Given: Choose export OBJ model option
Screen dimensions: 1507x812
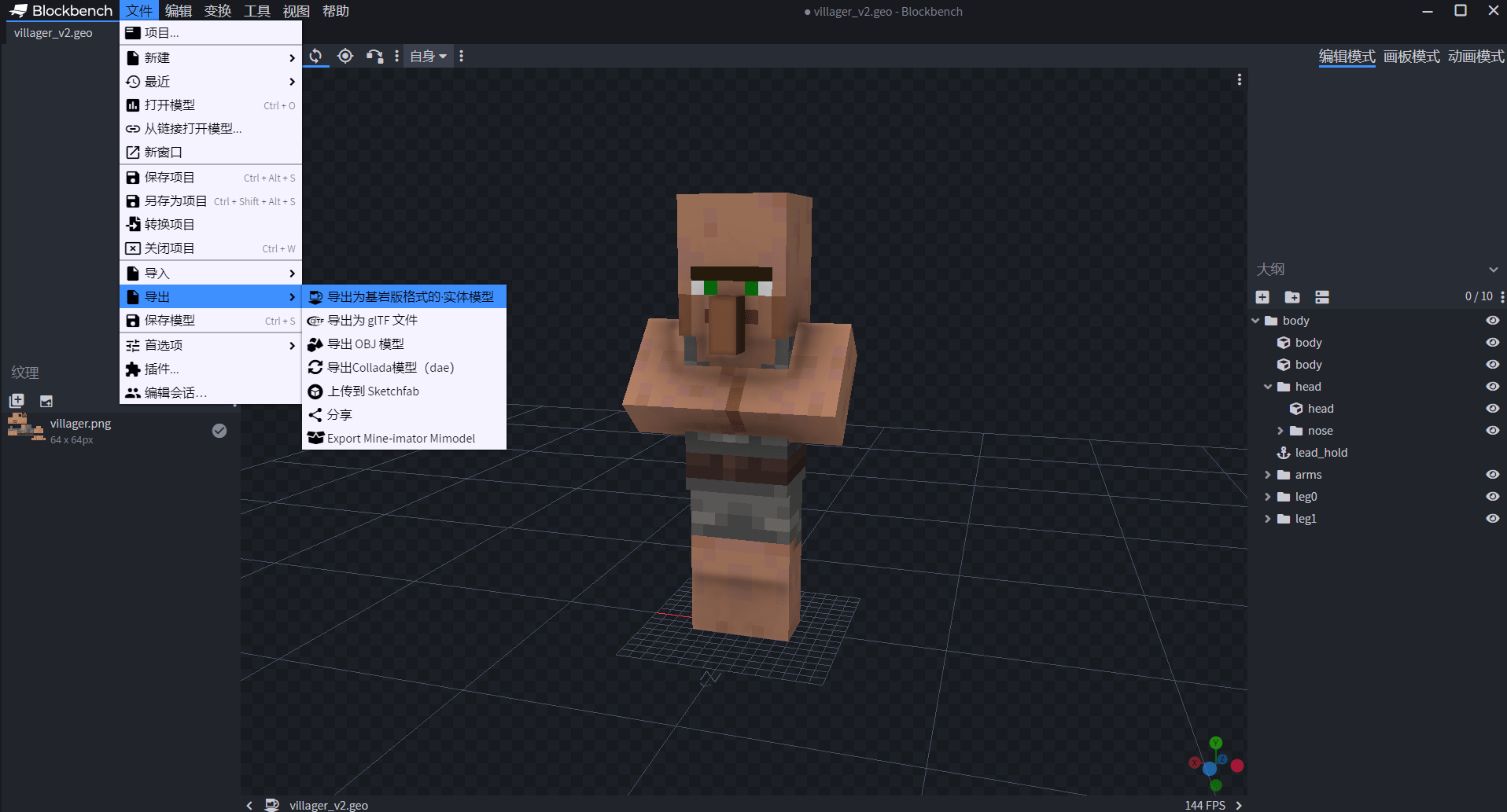Looking at the screenshot, I should [404, 344].
